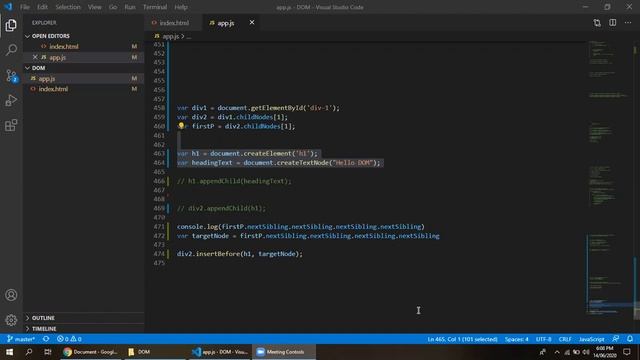The height and width of the screenshot is (360, 640).
Task: Open the Go menu
Action: point(113,7)
